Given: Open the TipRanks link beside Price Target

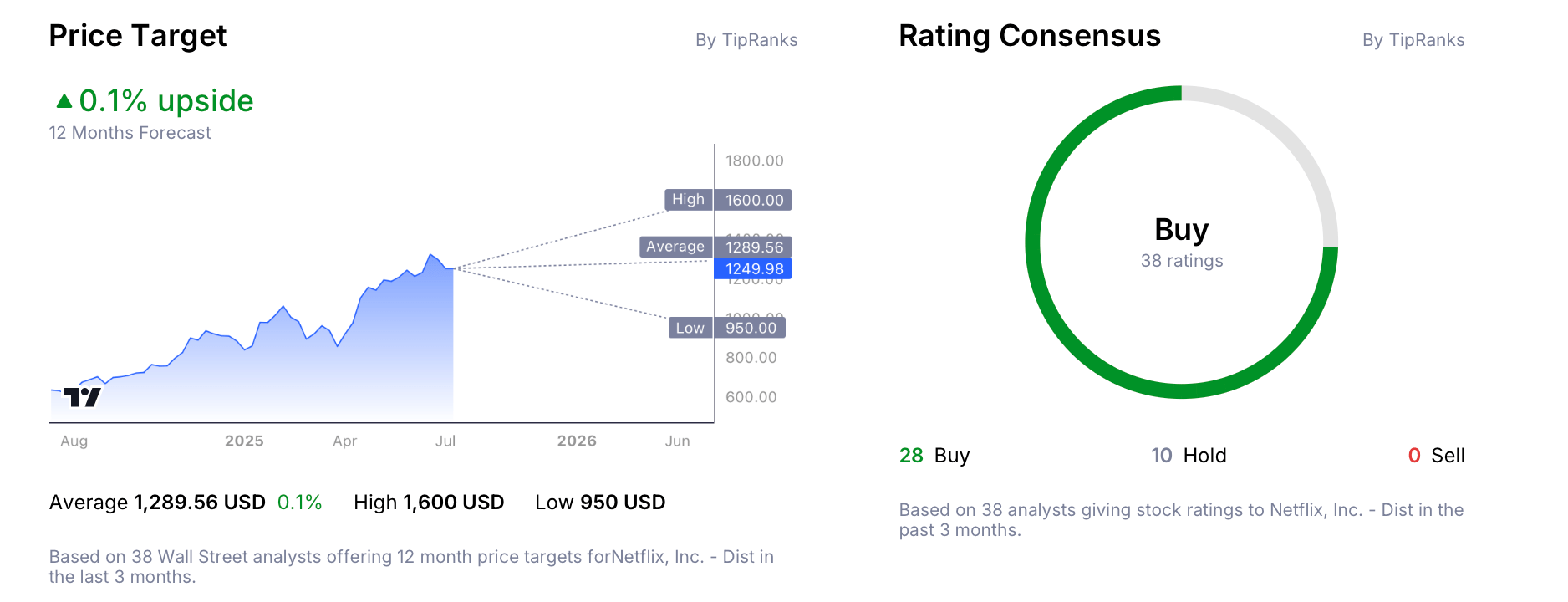Looking at the screenshot, I should tap(746, 40).
